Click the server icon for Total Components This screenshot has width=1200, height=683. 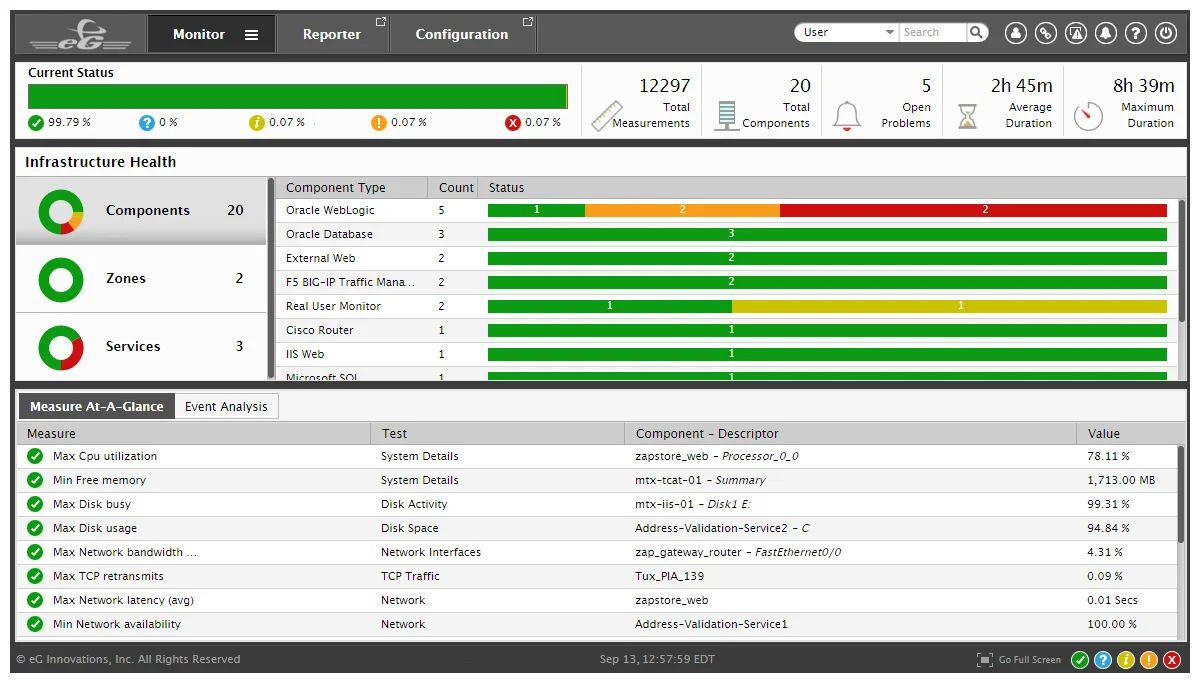[727, 116]
